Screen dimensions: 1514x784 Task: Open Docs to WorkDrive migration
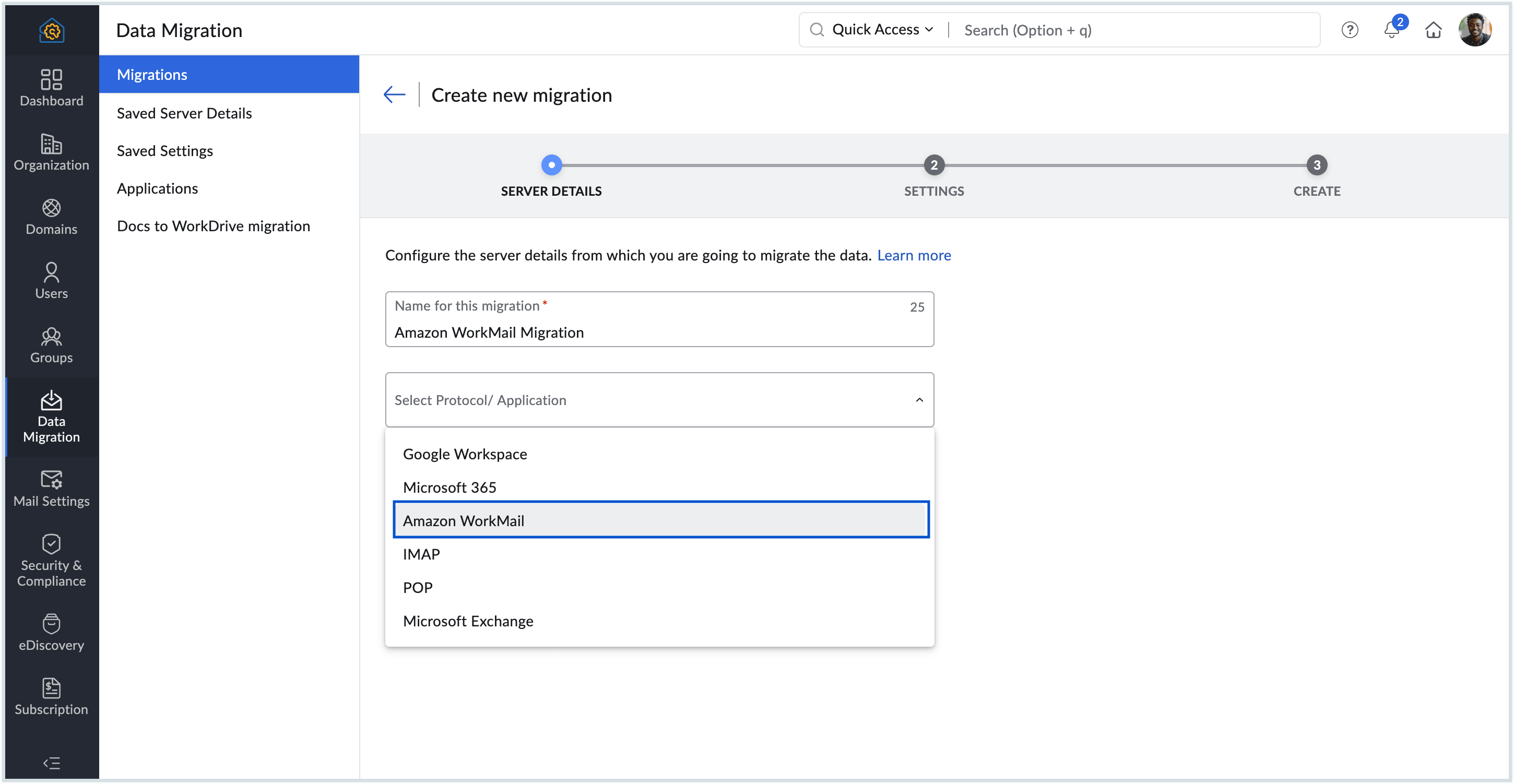coord(213,225)
